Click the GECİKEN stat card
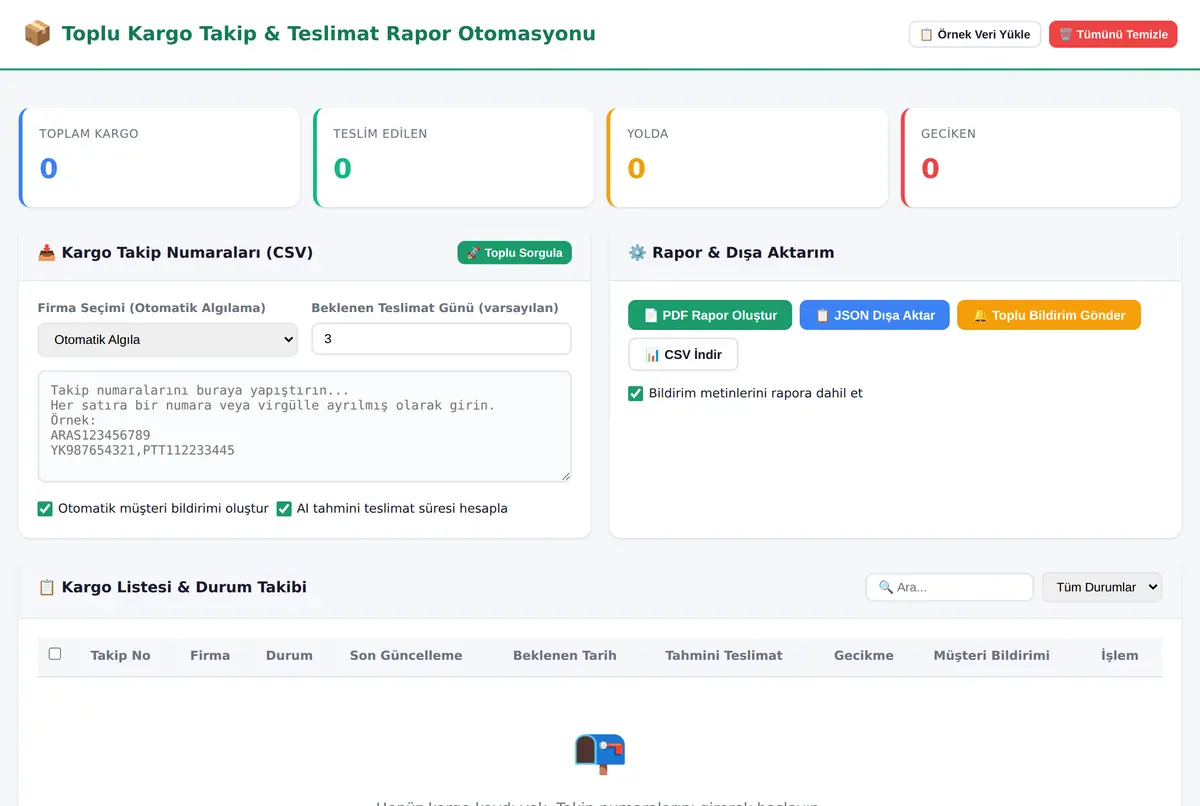Screen dimensions: 1200x806 point(1041,158)
